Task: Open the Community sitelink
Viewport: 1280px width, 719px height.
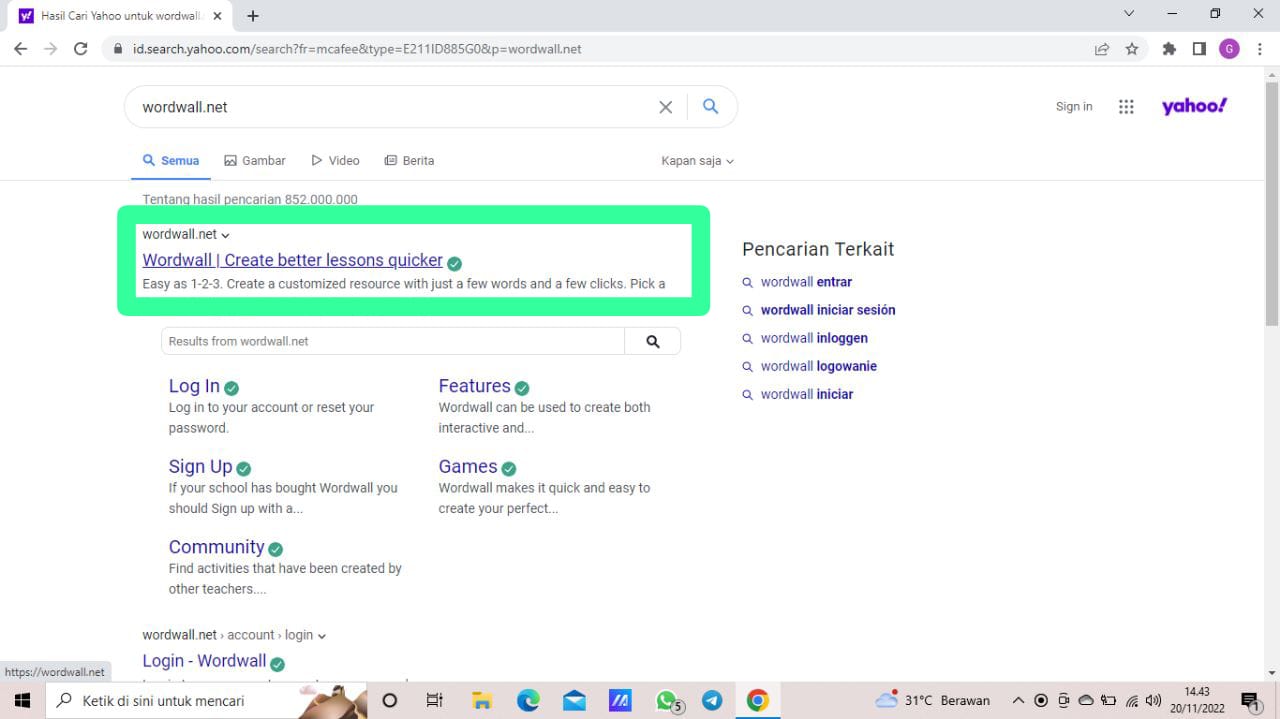Action: pyautogui.click(x=216, y=547)
